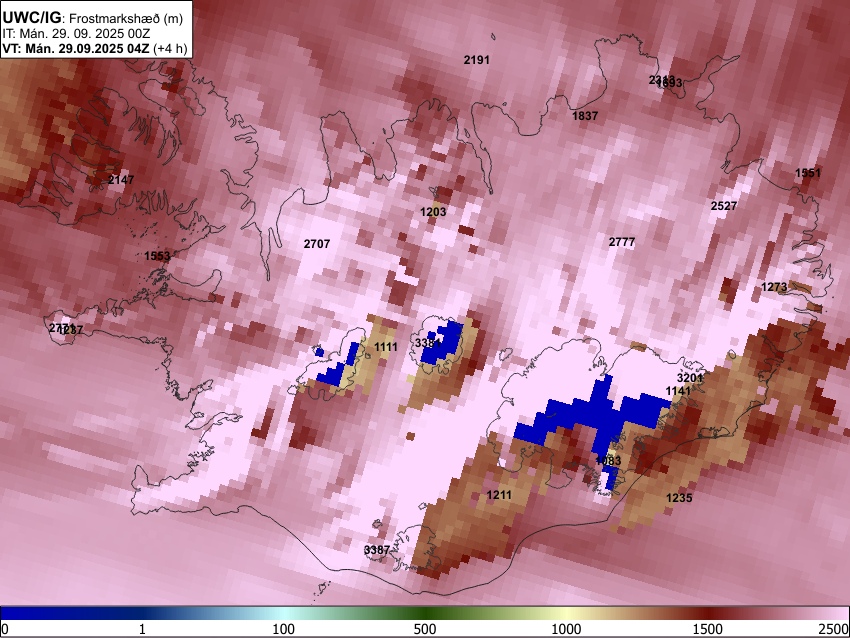Click the color scale label 100
Screen dimensions: 850x638
coord(284,629)
